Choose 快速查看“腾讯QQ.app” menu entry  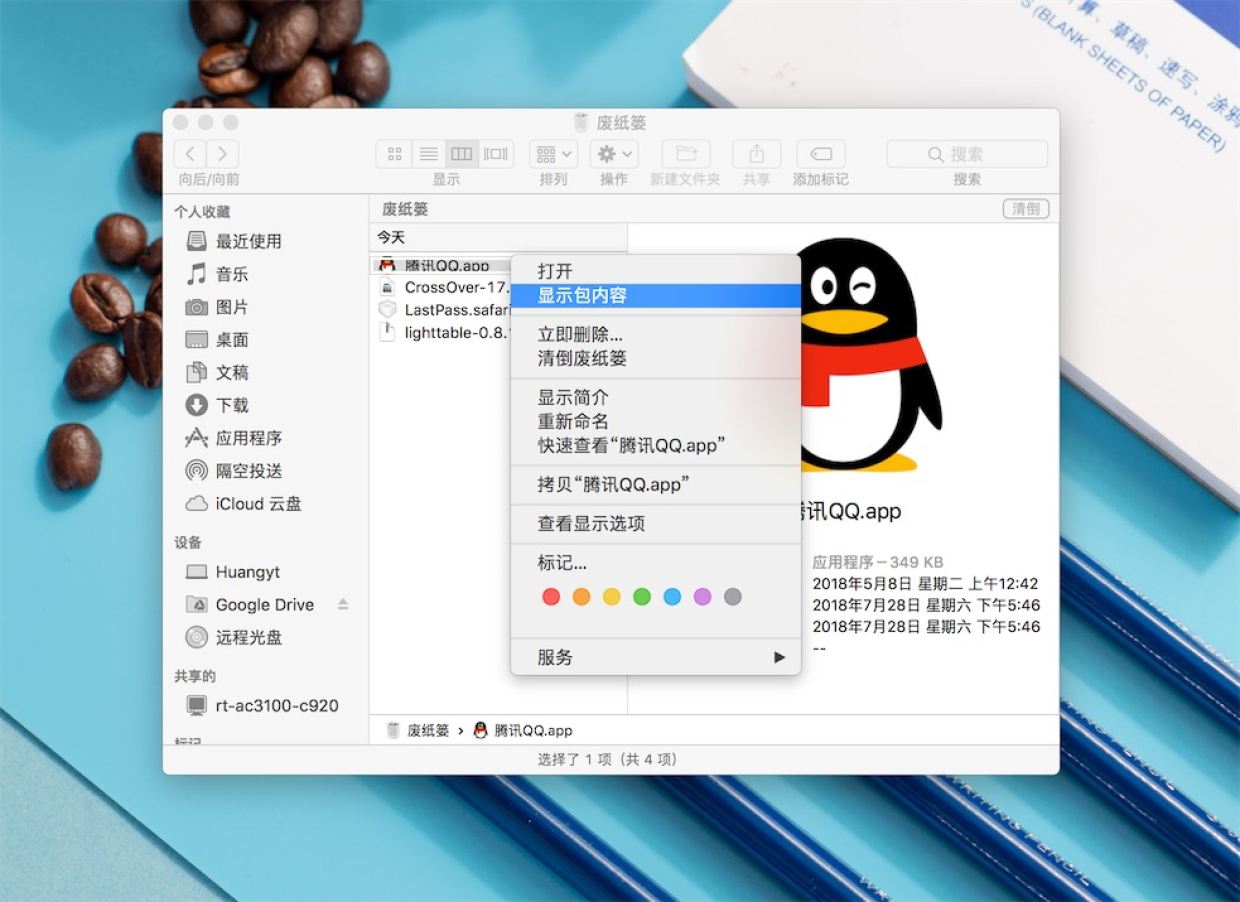click(656, 445)
